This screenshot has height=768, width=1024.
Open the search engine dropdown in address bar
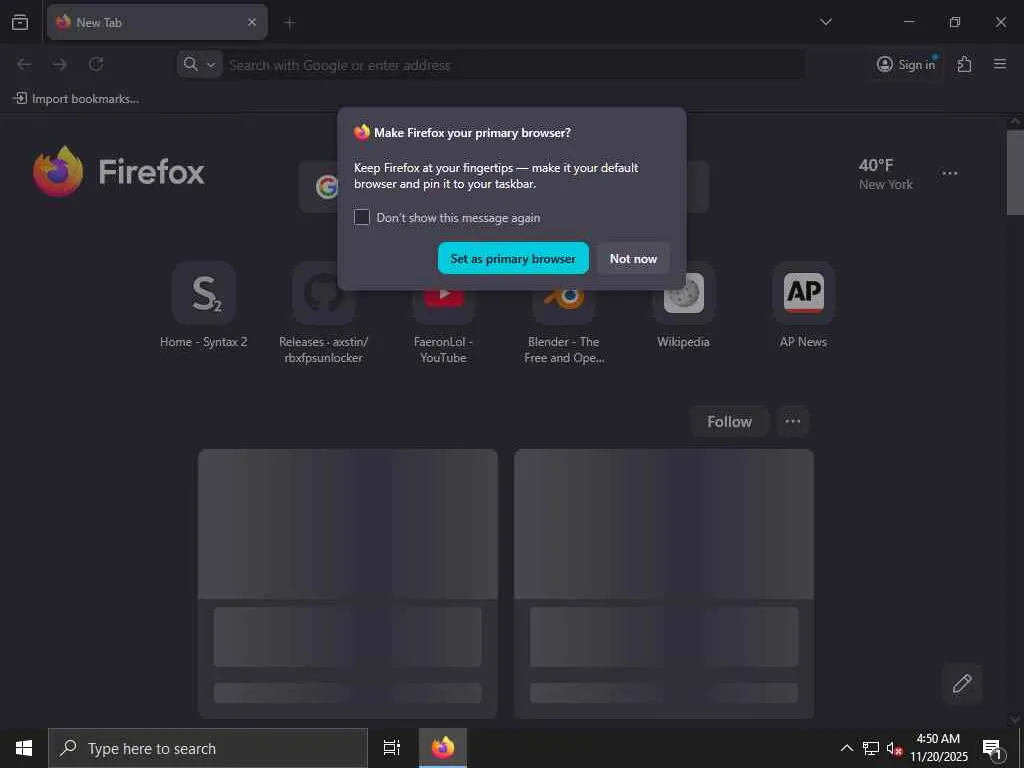[x=200, y=64]
